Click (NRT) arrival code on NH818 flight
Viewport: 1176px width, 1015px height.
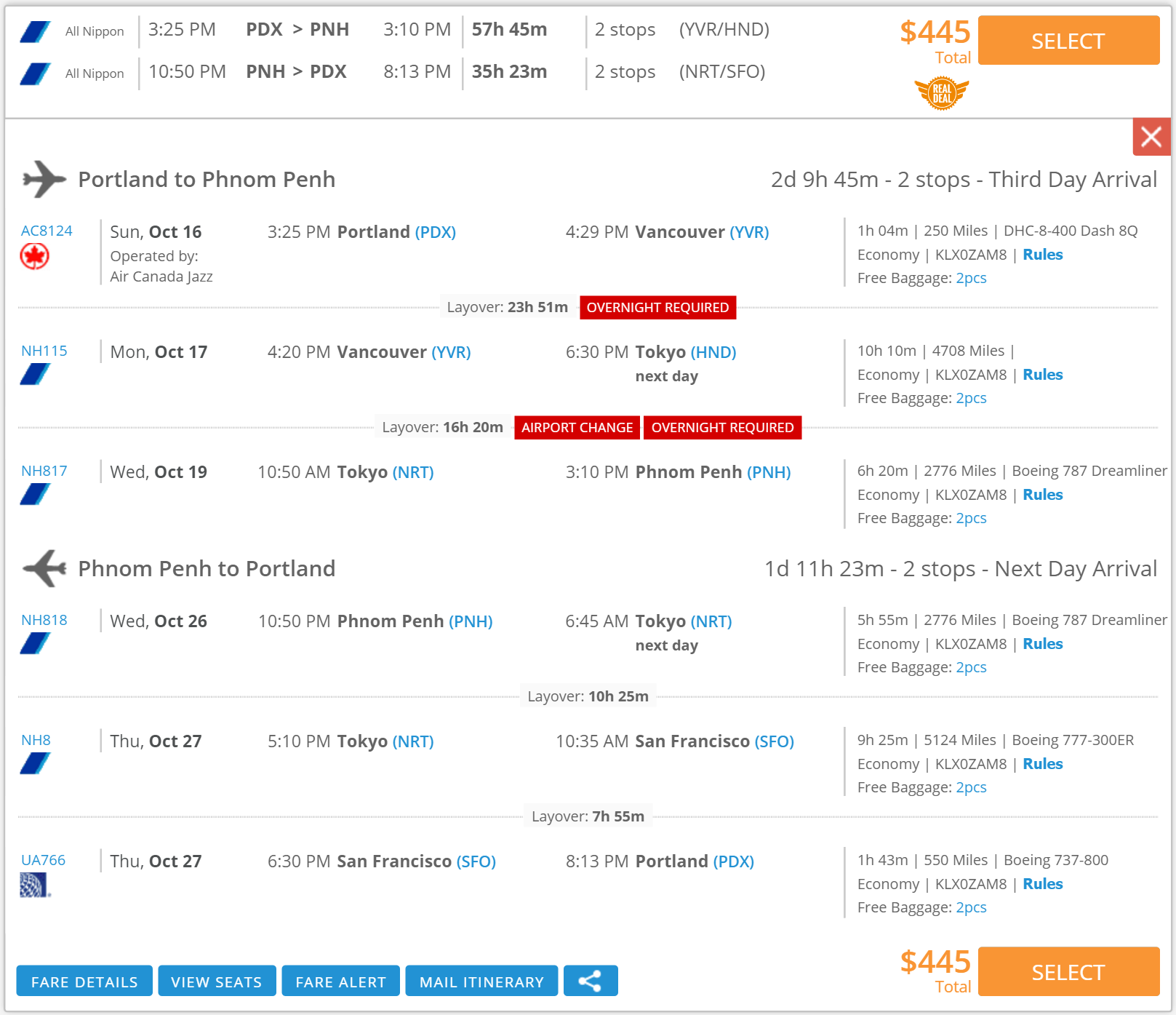[x=711, y=621]
